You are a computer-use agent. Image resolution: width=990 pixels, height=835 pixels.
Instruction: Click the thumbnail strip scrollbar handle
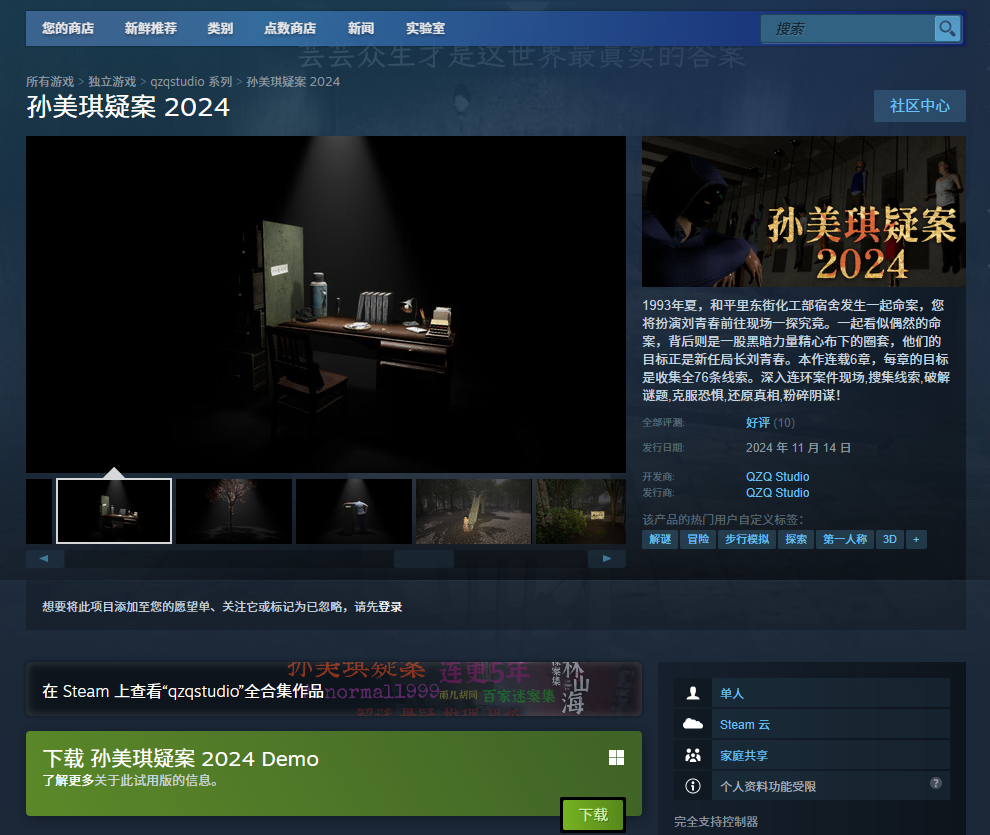[424, 559]
